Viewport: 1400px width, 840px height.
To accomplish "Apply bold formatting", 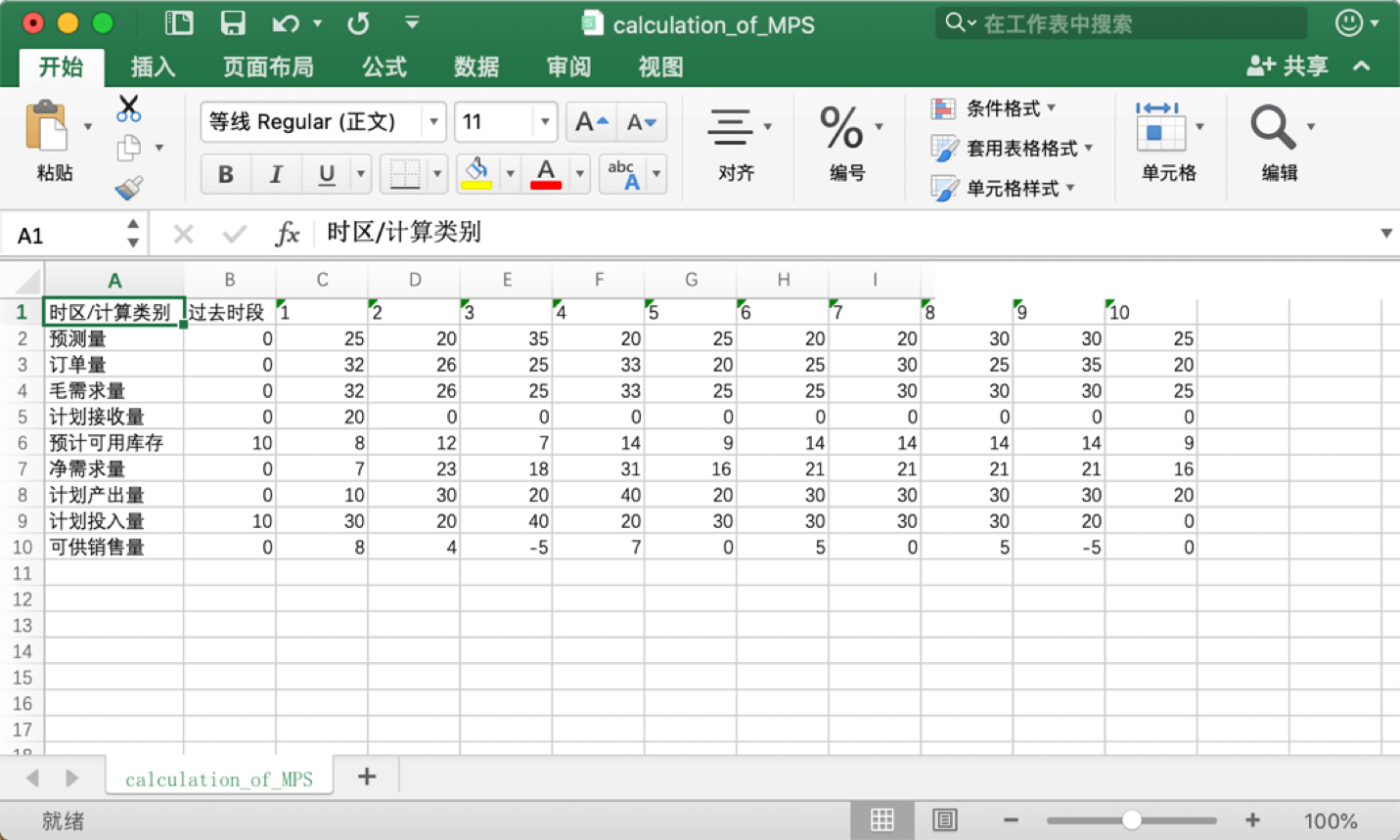I will 225,174.
